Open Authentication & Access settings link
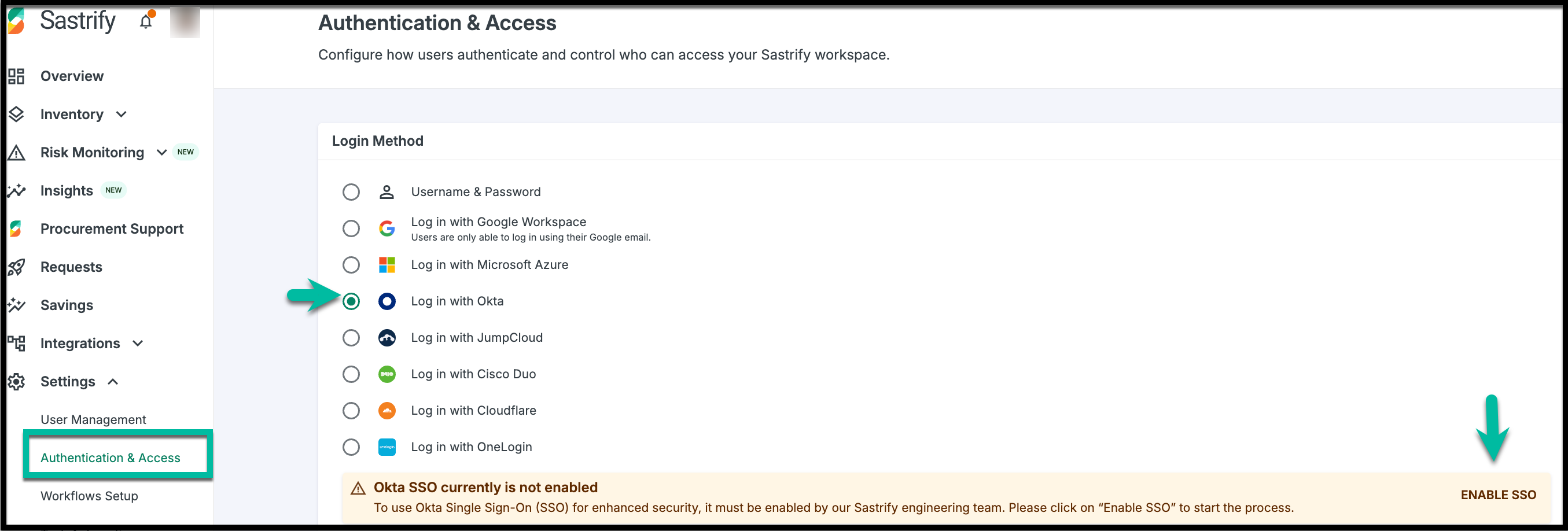The image size is (1568, 531). click(110, 458)
